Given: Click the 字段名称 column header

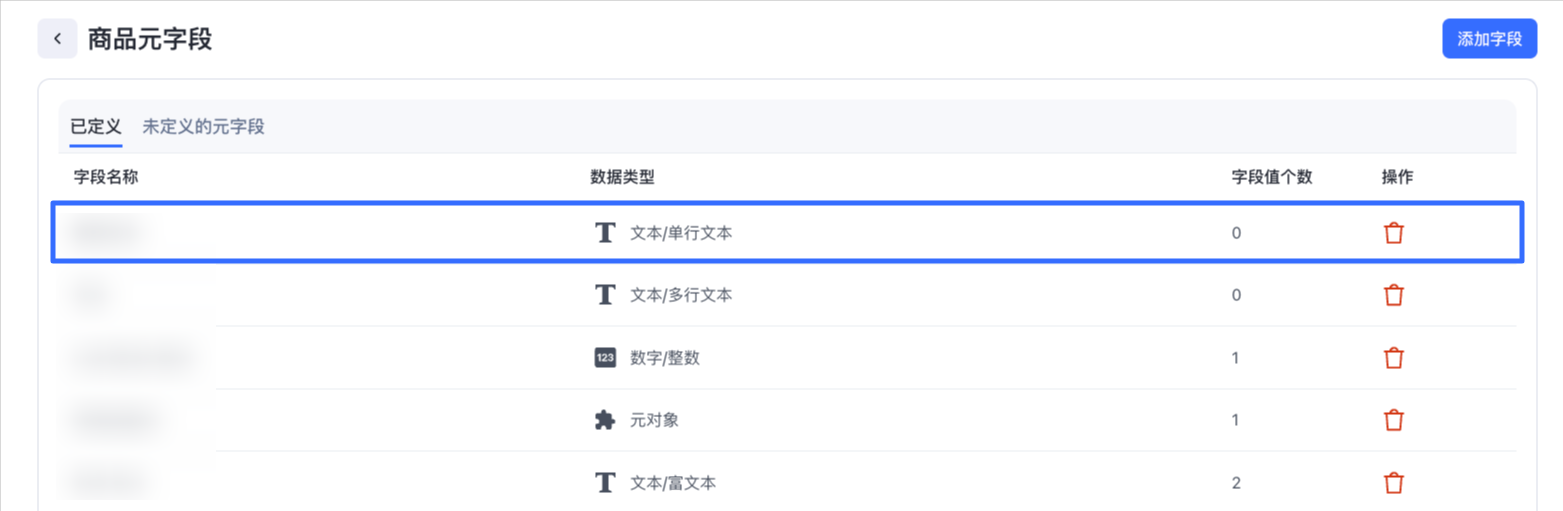Looking at the screenshot, I should pyautogui.click(x=105, y=178).
